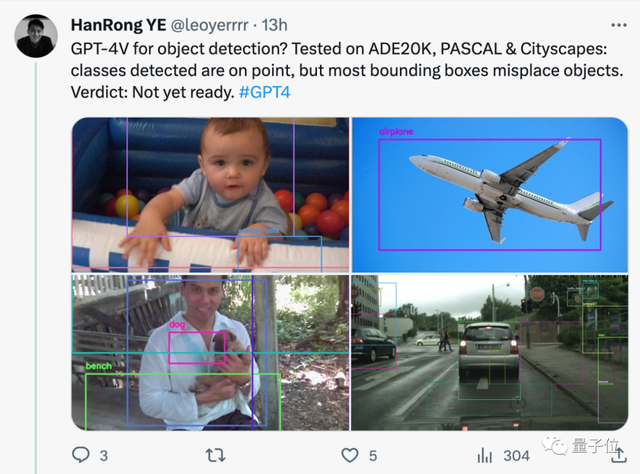
Task: Open the man holding dog image
Action: 211,352
